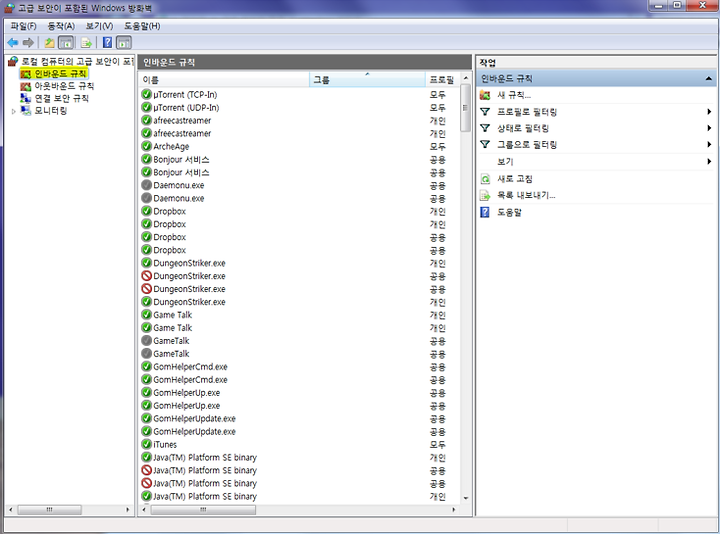Sort by the 프로필 column header
Viewport: 720px width, 534px height.
pos(442,80)
